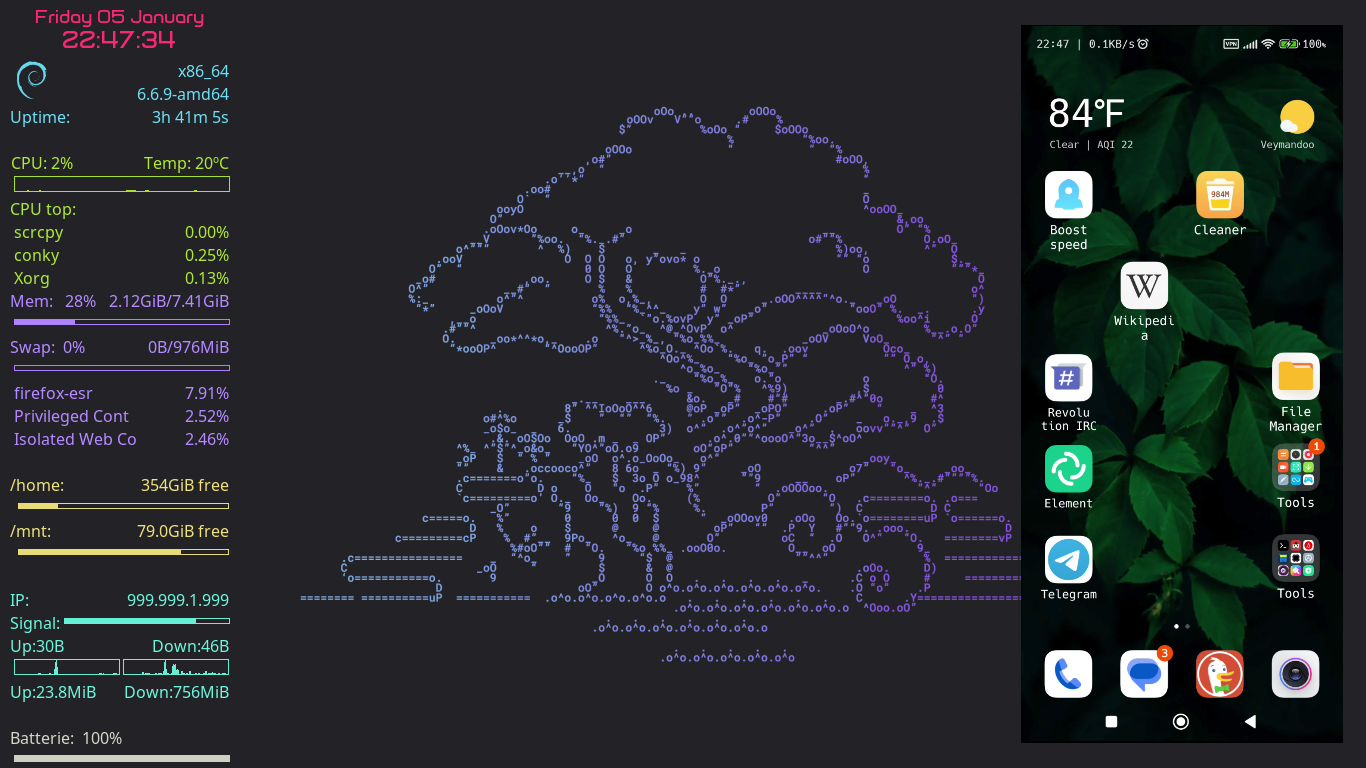Open Messages app showing 3 unread

click(1144, 674)
